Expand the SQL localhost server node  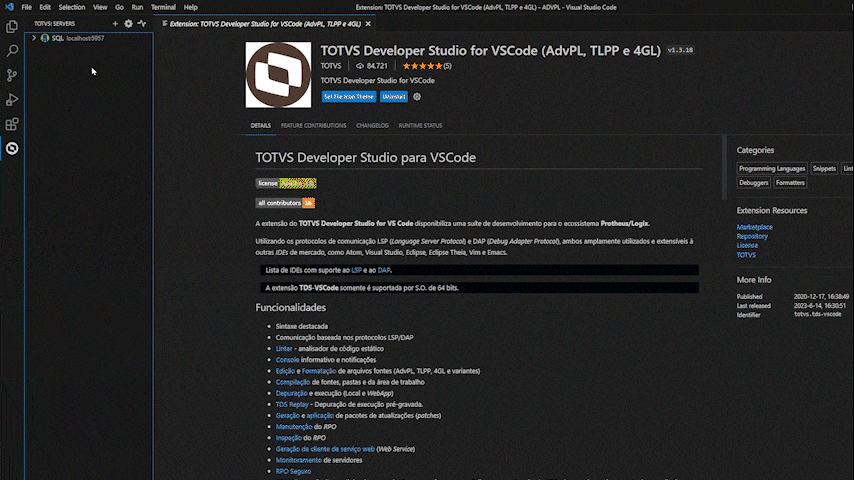pos(34,38)
